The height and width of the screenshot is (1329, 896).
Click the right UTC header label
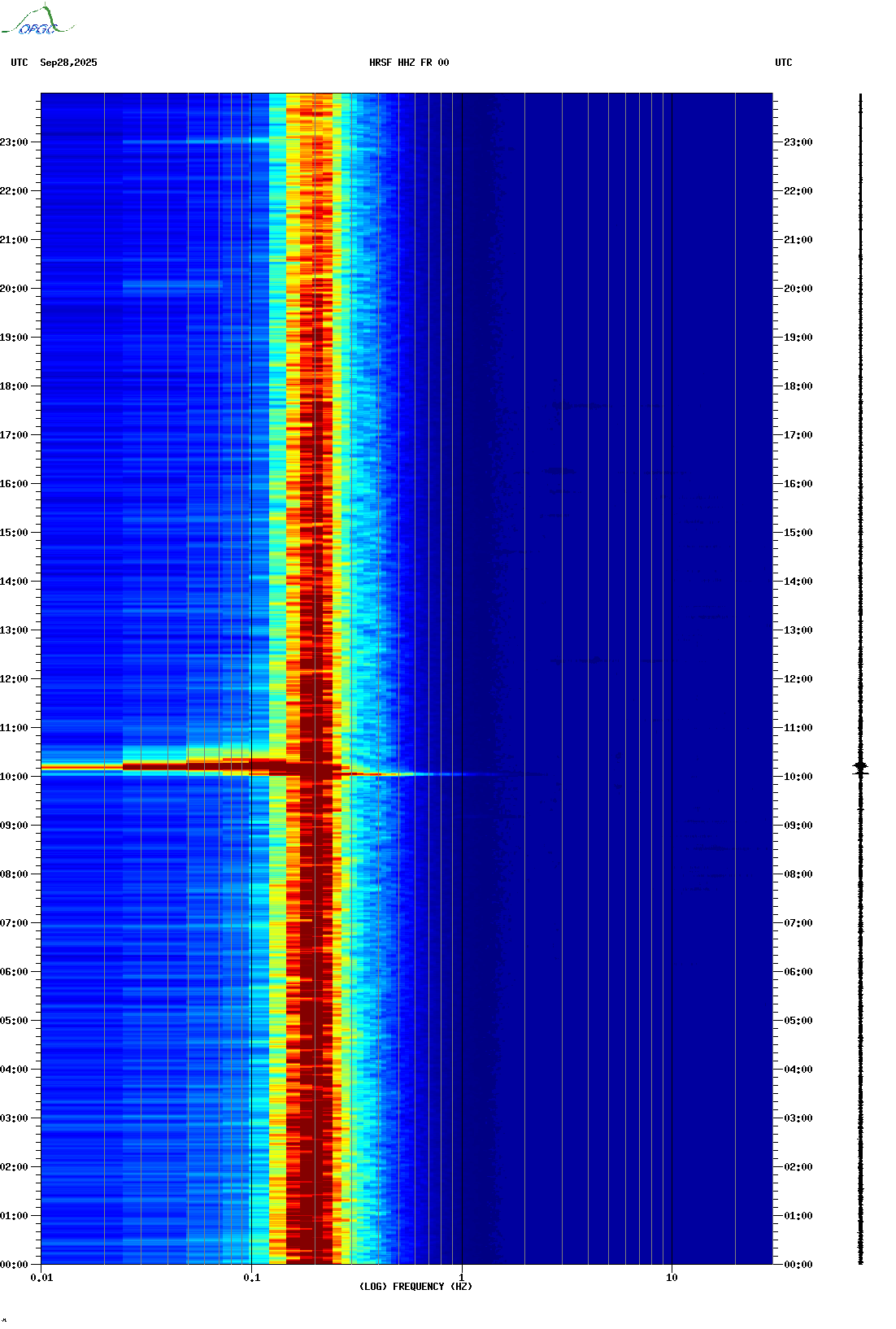[x=784, y=63]
